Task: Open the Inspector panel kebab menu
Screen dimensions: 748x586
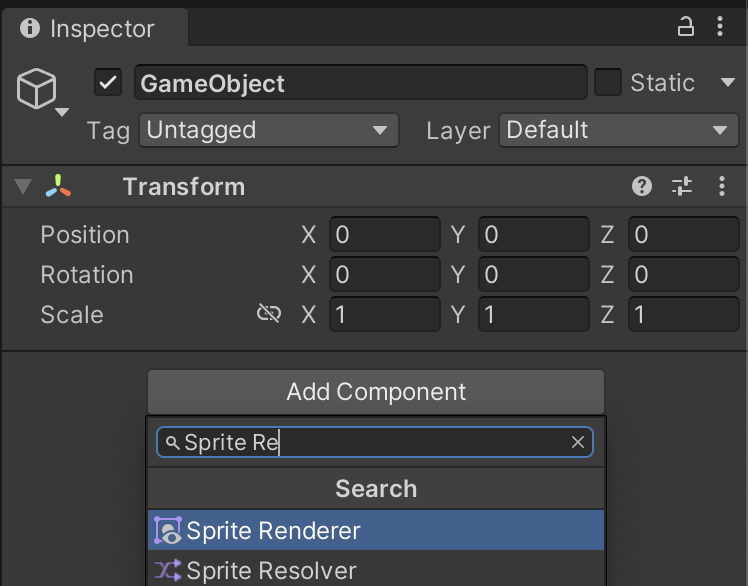Action: 721,28
